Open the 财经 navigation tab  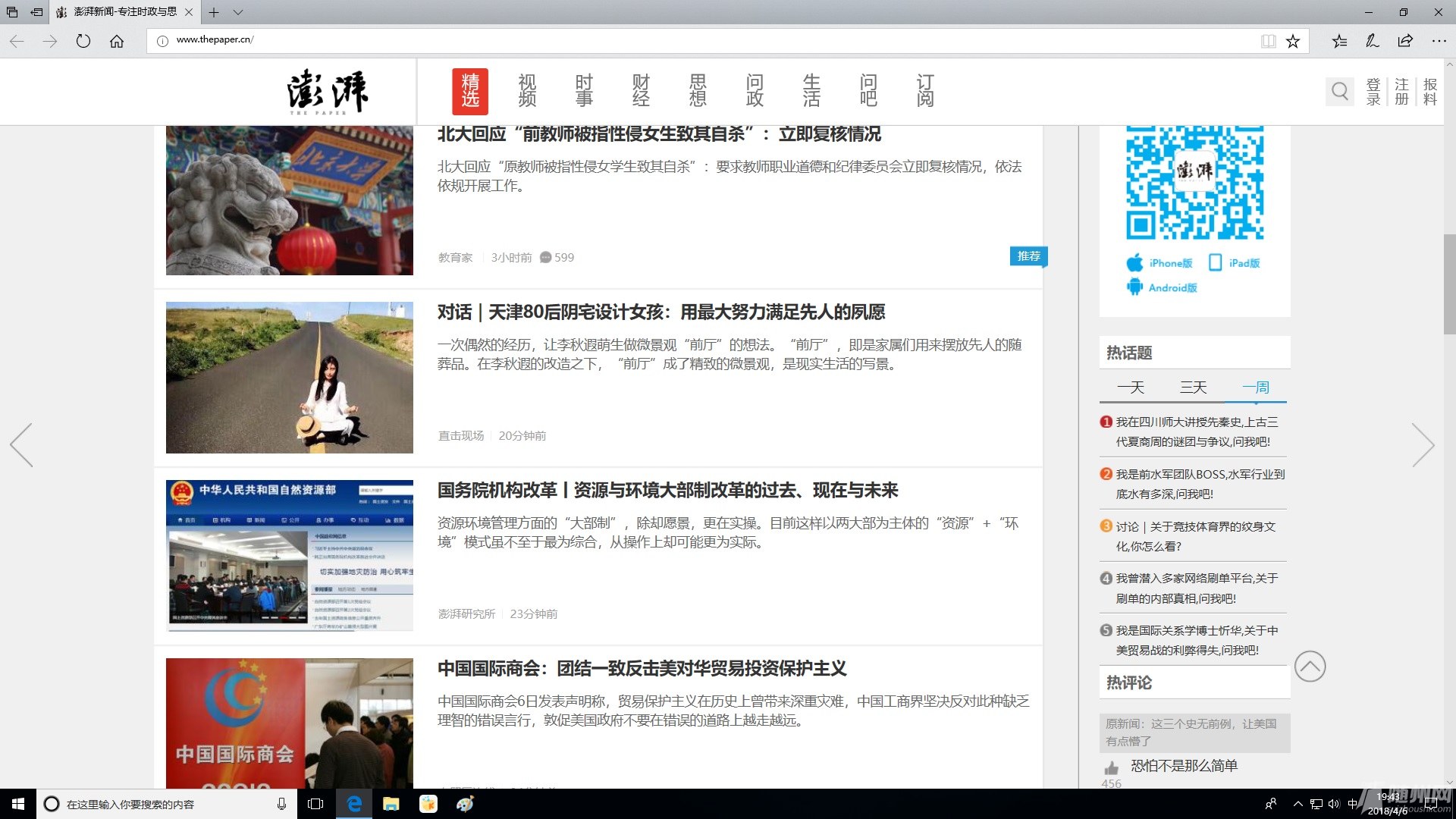641,91
